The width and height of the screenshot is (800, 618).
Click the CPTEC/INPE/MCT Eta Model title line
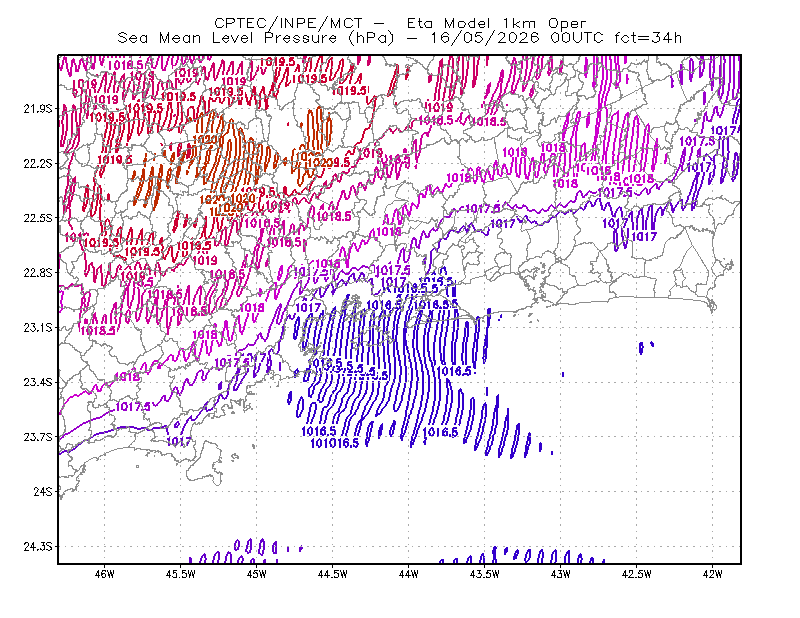[400, 23]
